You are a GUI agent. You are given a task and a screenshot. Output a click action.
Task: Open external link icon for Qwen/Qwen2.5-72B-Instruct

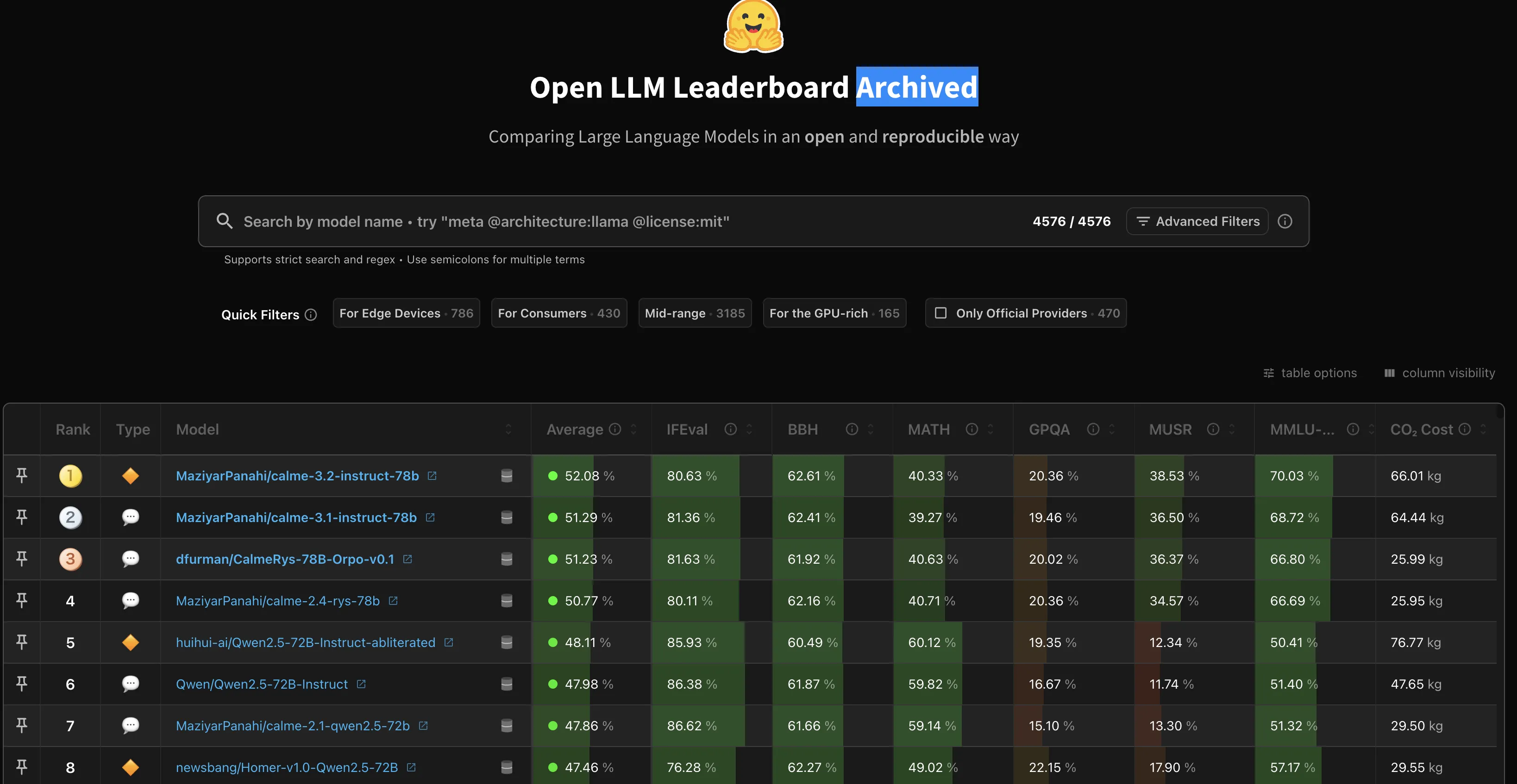coord(361,684)
